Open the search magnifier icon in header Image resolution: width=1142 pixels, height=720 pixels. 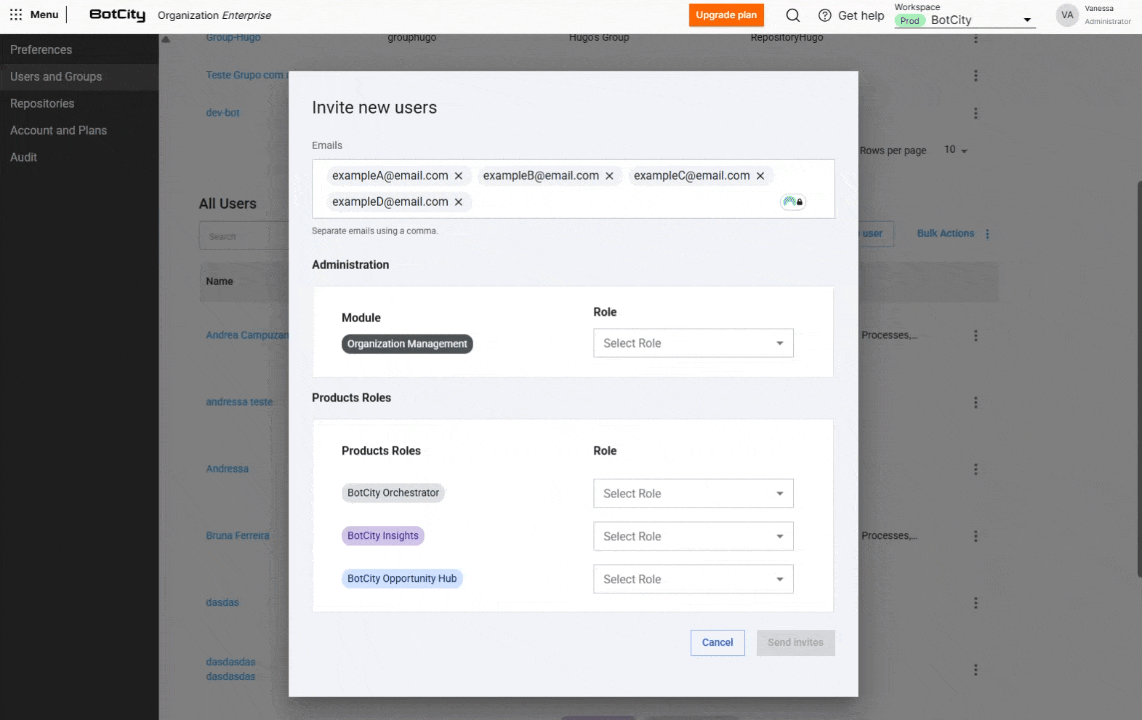tap(793, 15)
